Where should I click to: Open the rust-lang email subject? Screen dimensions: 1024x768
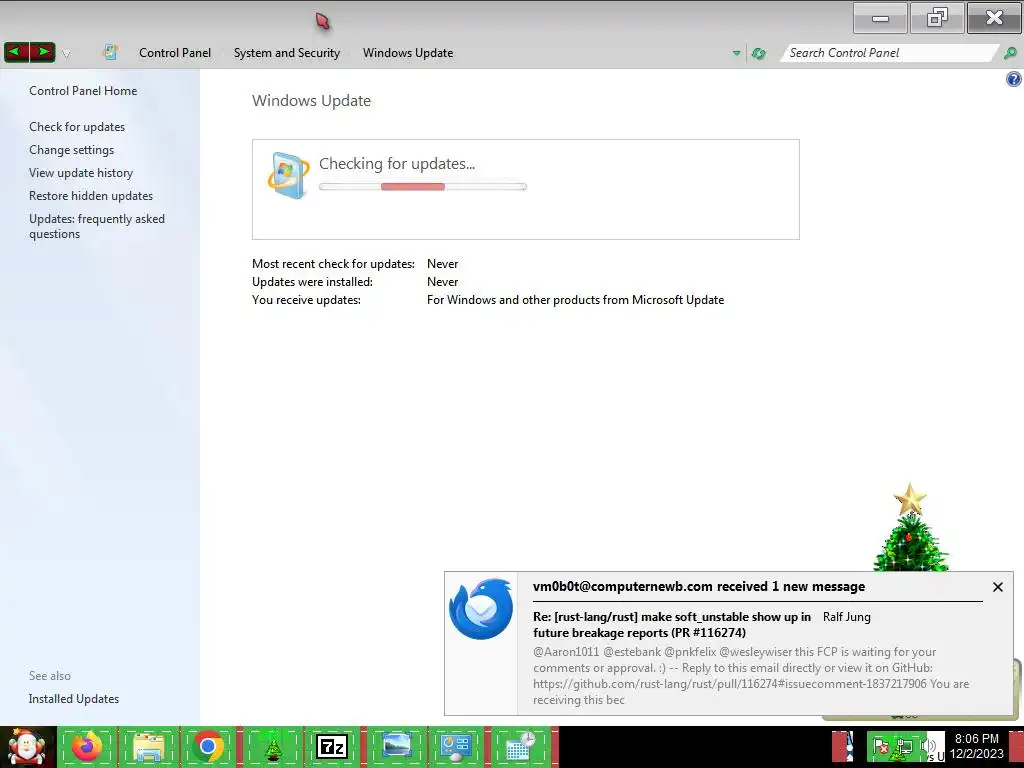click(672, 624)
